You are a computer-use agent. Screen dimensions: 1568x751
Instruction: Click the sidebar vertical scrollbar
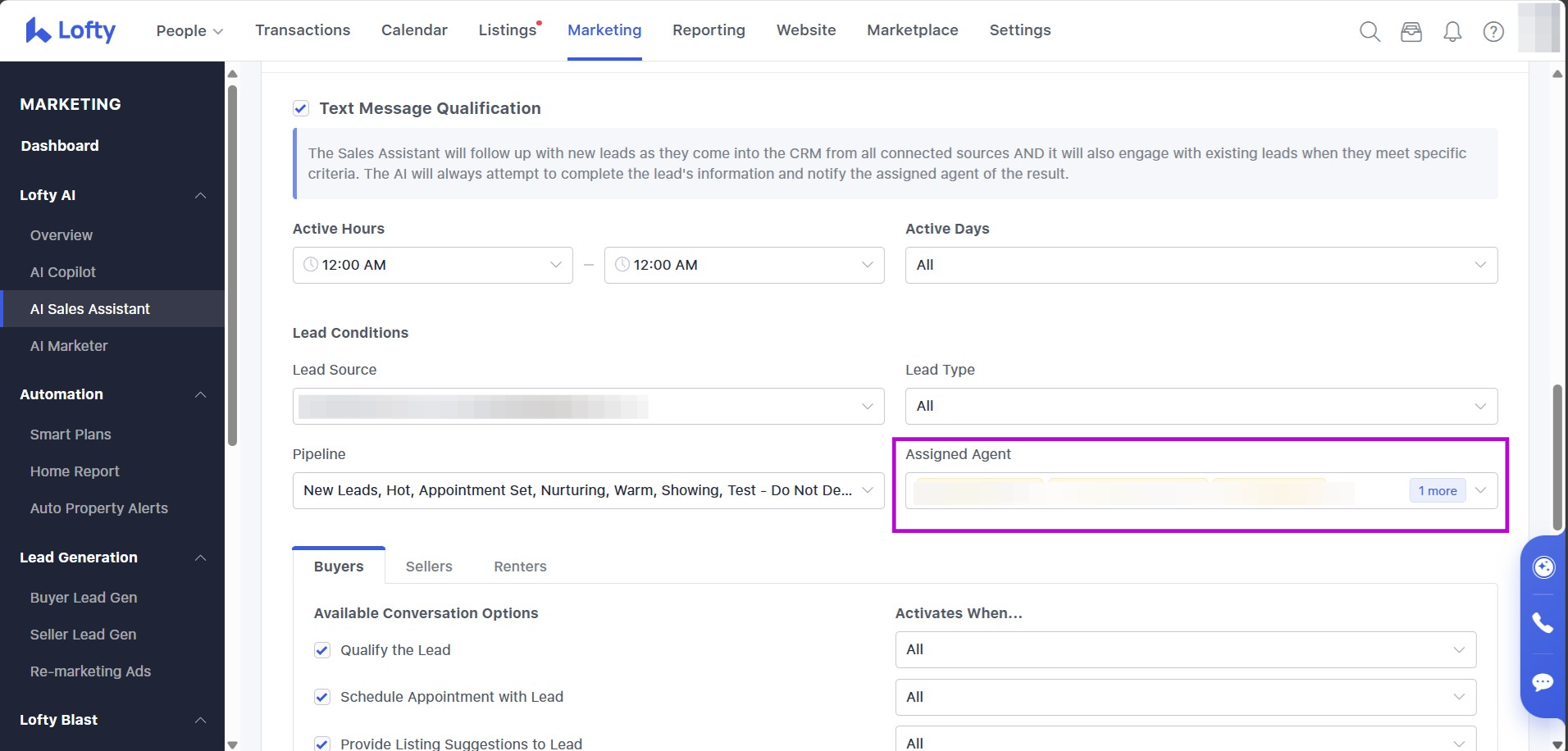232,262
